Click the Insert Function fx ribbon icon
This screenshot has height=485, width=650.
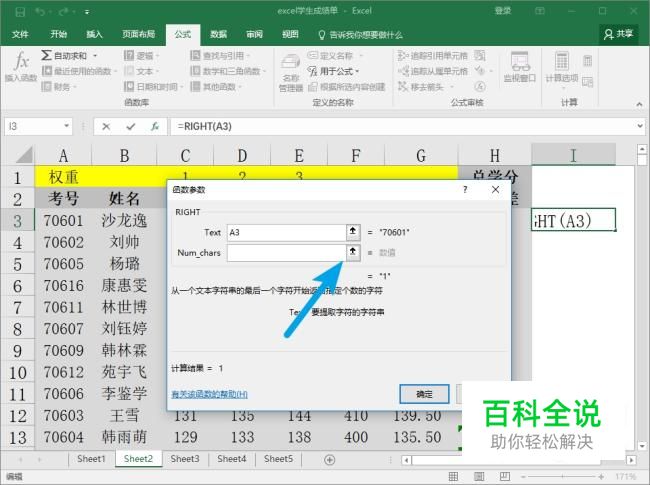click(21, 66)
